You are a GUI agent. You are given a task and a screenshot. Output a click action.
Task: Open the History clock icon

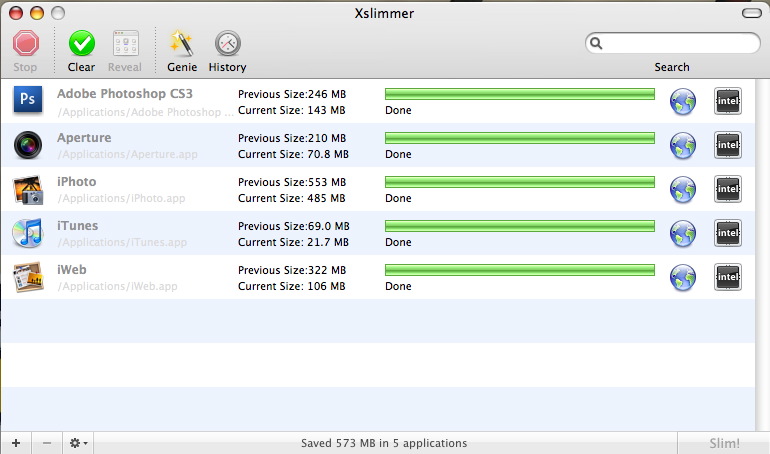pos(227,43)
